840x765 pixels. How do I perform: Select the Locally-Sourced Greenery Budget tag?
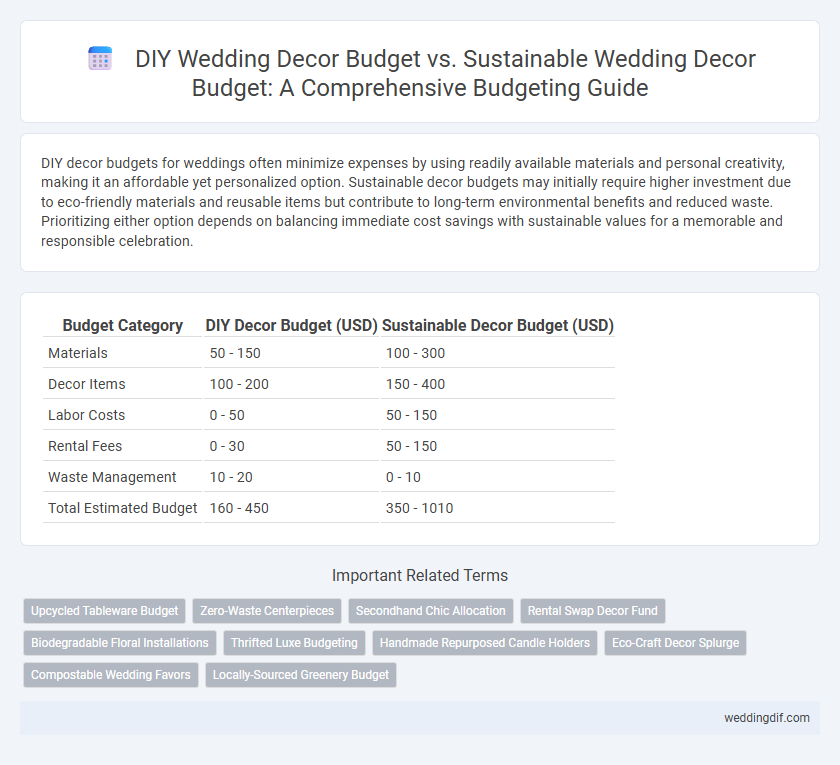pos(301,675)
